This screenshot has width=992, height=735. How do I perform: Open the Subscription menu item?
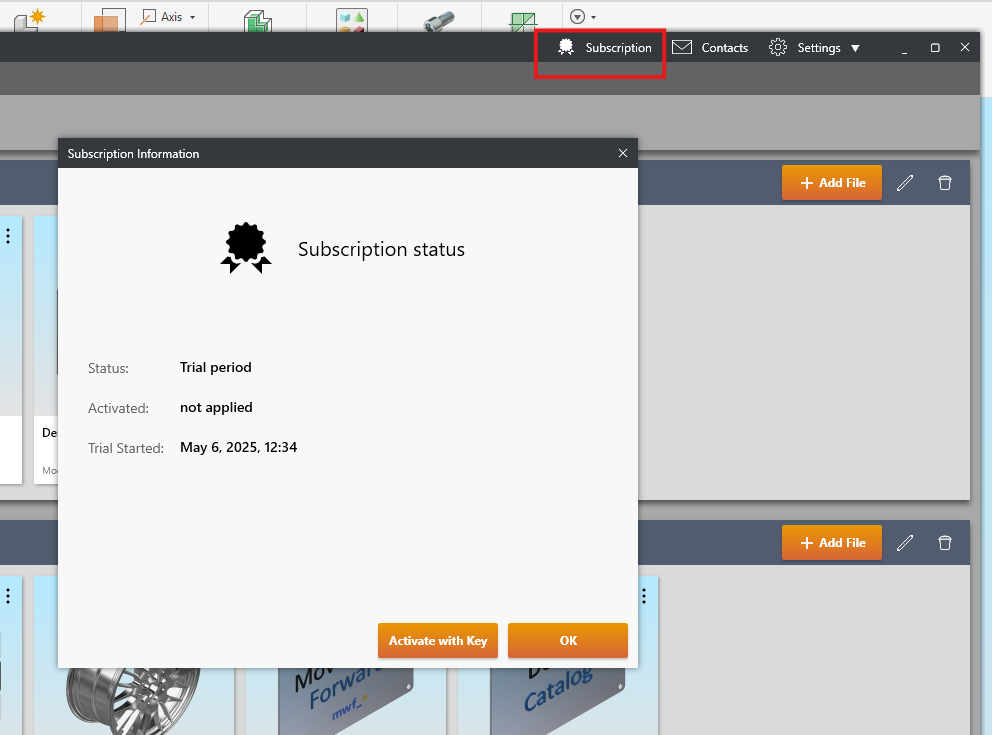(x=605, y=48)
